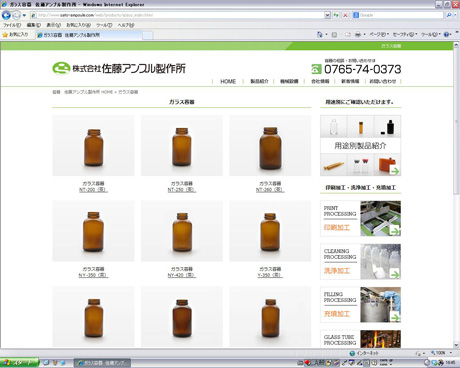Image resolution: width=460 pixels, height=368 pixels.
Task: Click the Feeds icon in command bar
Action: [334, 34]
